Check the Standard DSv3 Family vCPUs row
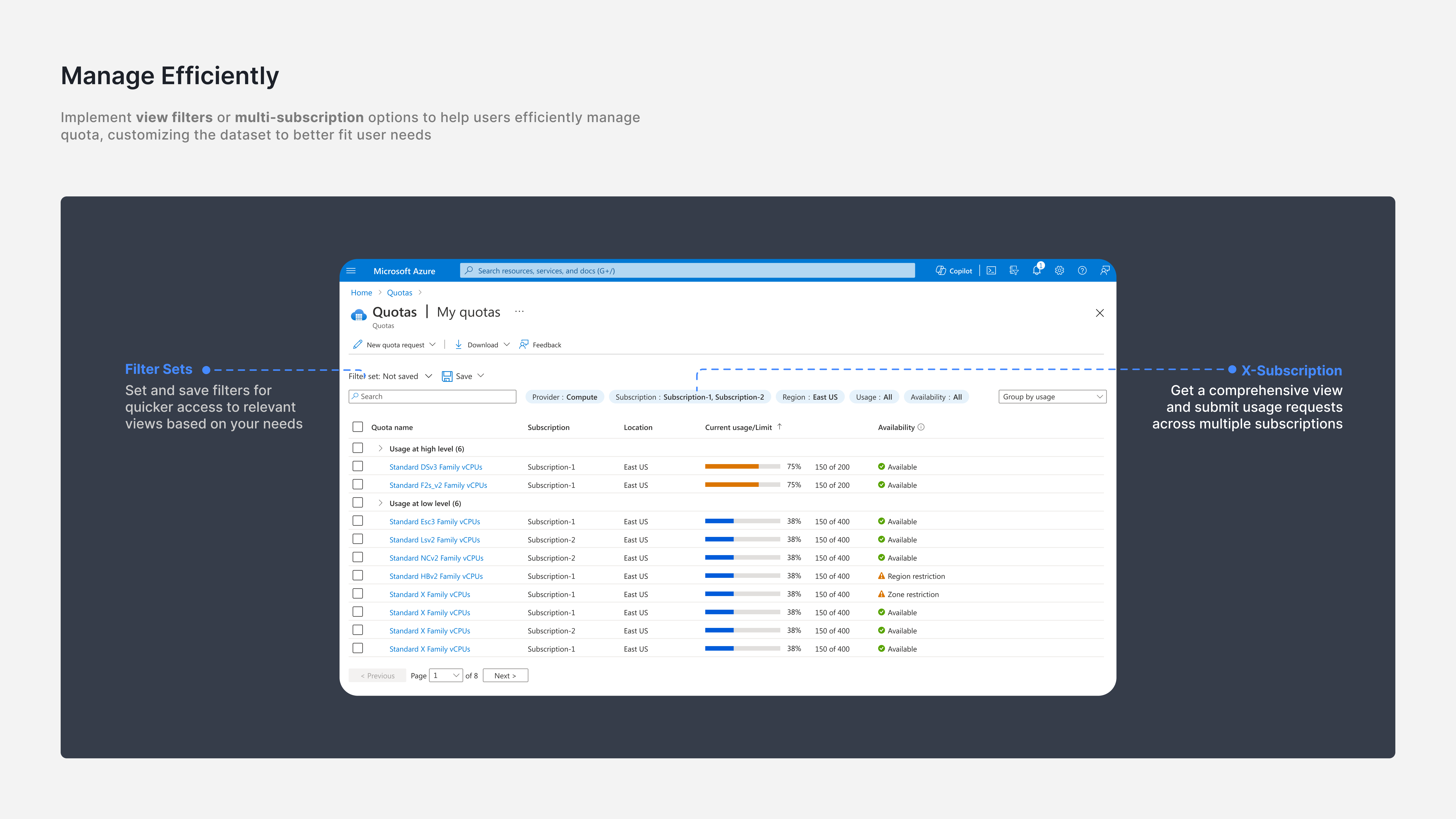1456x819 pixels. point(358,466)
